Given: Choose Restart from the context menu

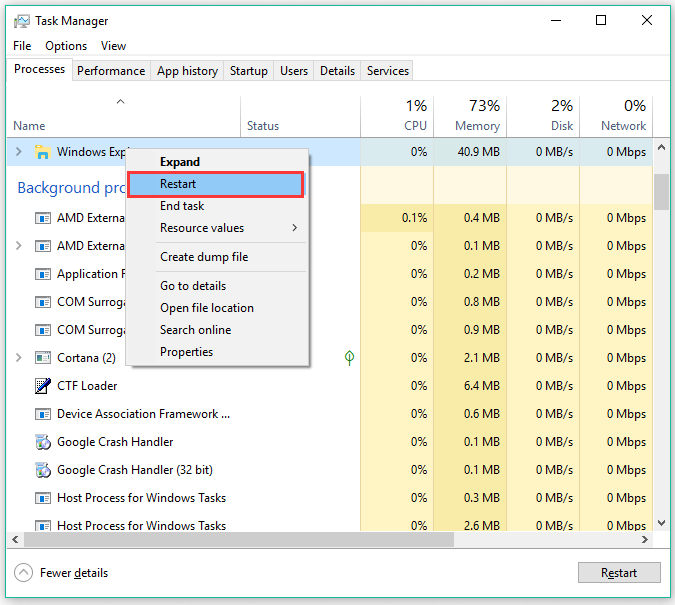Looking at the screenshot, I should (216, 184).
